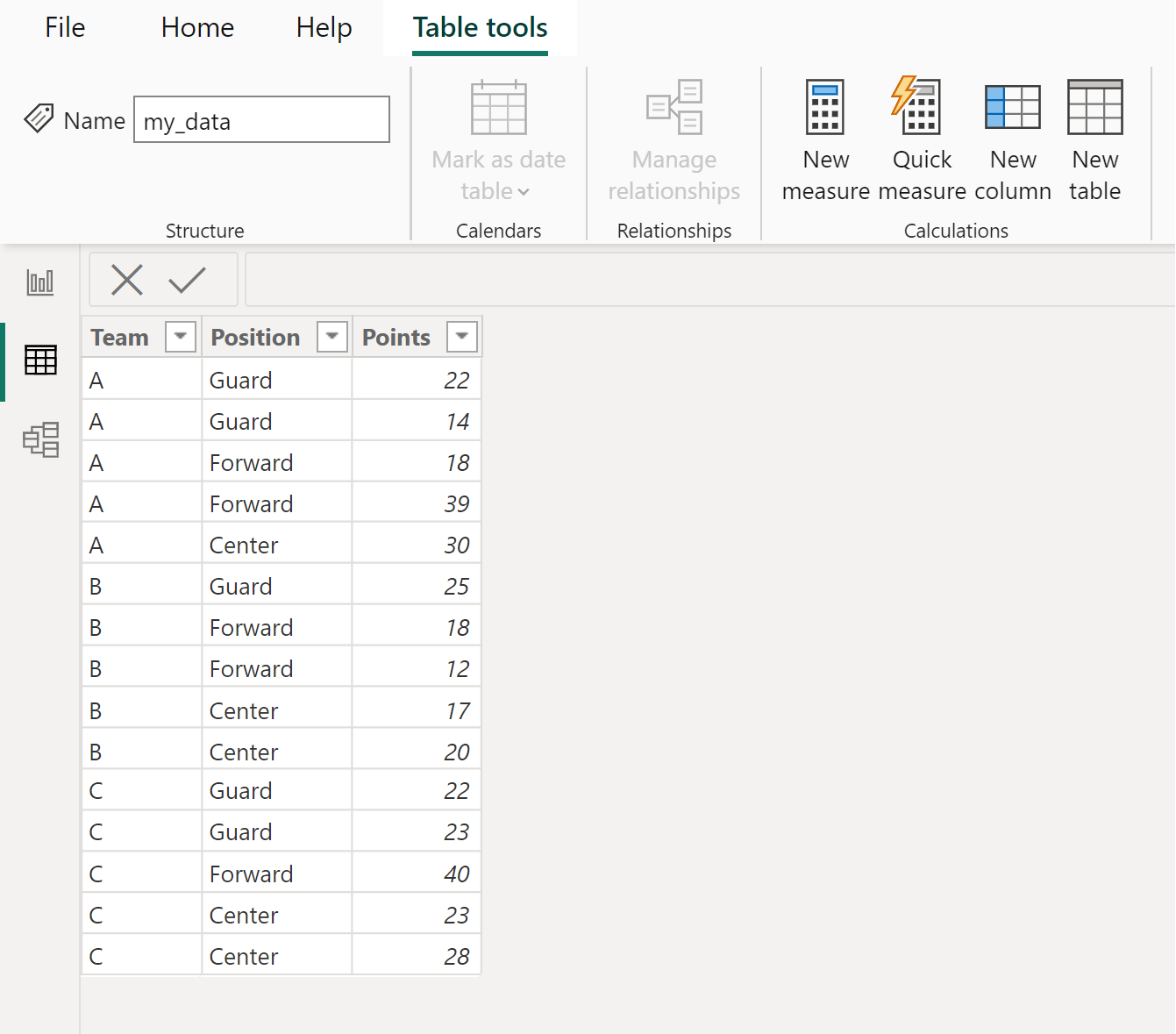Click the my_data name field
This screenshot has height=1034, width=1176.
tap(260, 119)
